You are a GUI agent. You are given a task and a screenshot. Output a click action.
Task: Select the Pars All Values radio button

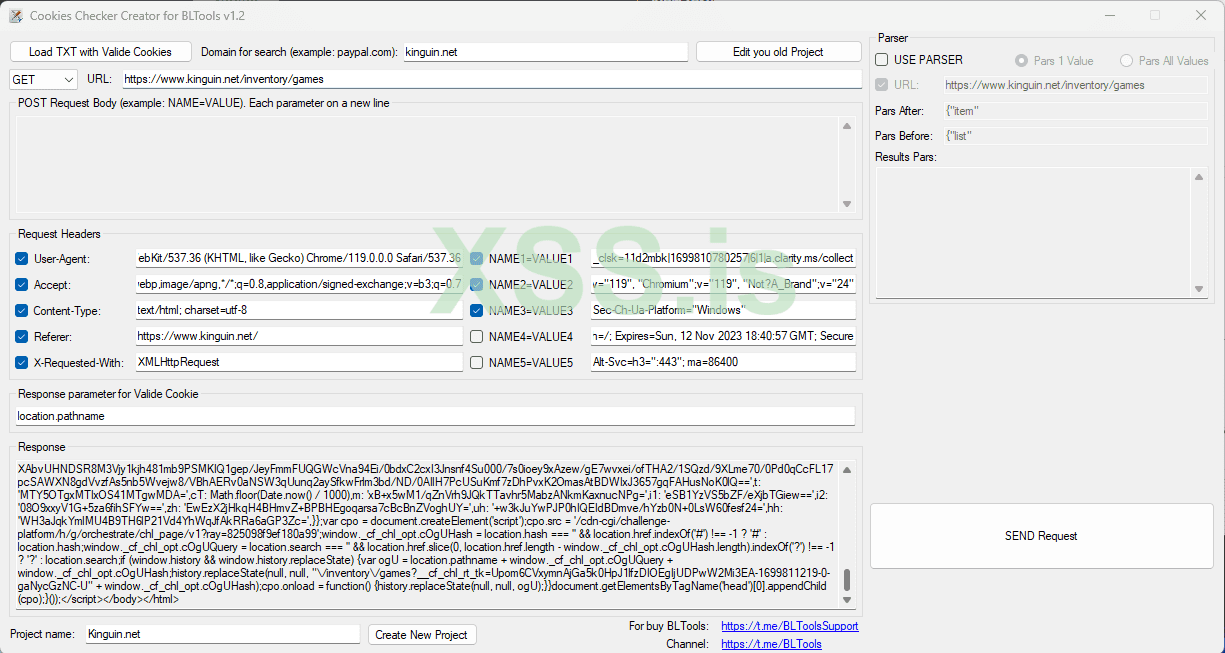point(1126,61)
